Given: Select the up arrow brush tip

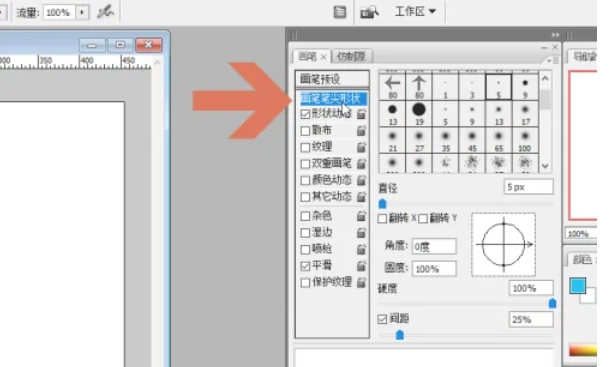Looking at the screenshot, I should coord(419,87).
